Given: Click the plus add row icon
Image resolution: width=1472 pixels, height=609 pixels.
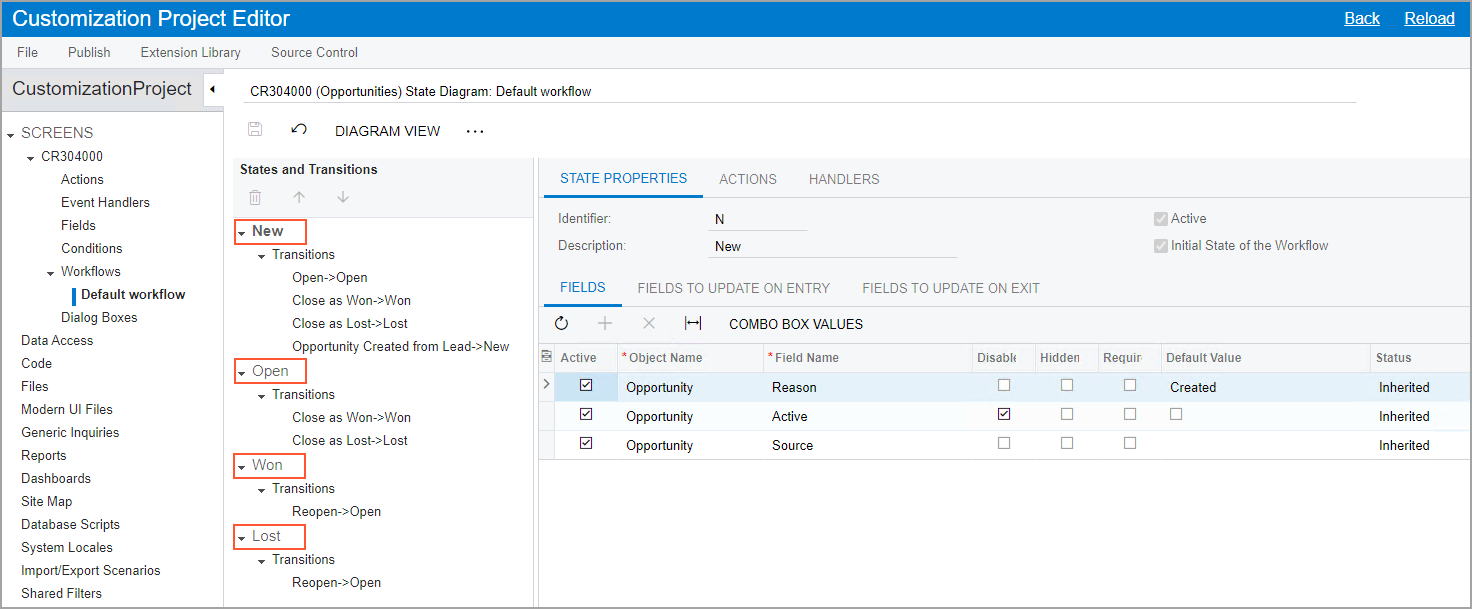Looking at the screenshot, I should click(x=605, y=323).
